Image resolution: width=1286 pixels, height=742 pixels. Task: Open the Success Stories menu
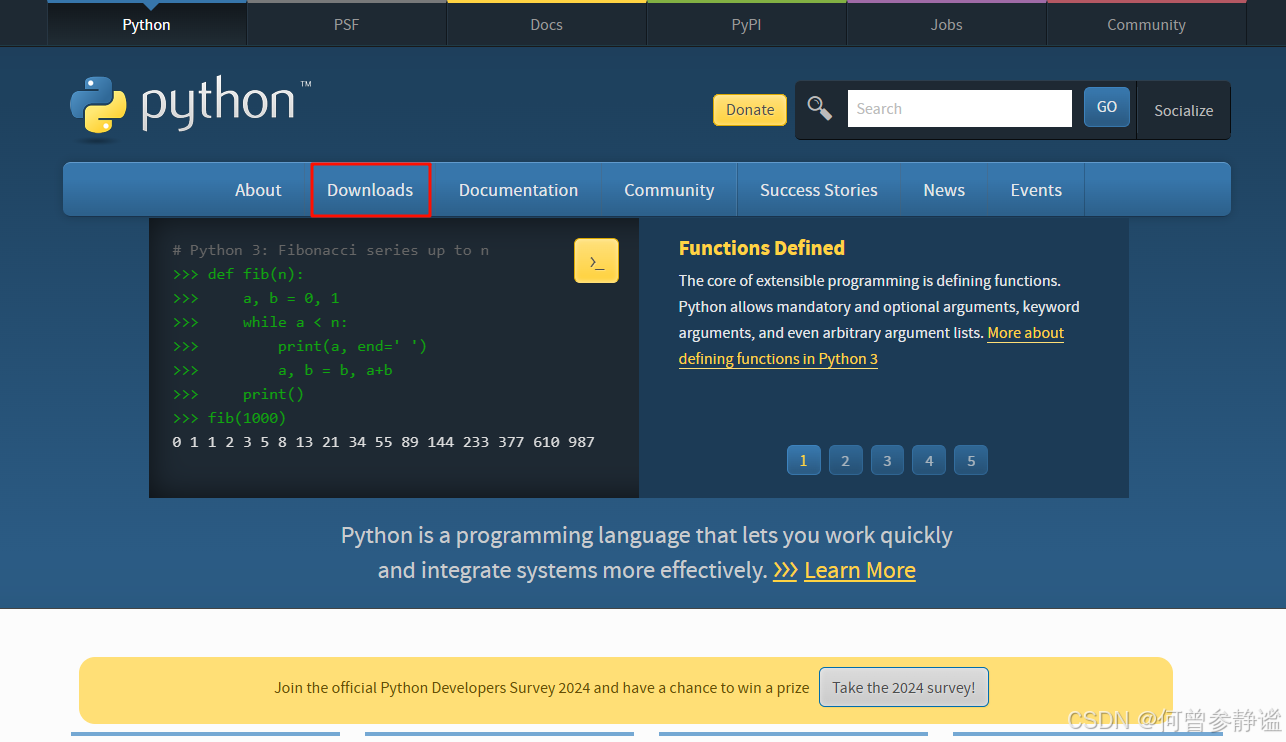click(x=819, y=190)
